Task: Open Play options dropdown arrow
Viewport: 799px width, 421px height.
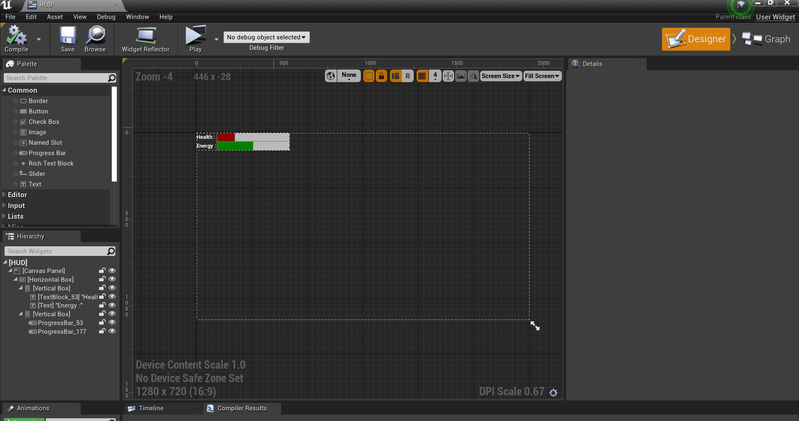Action: click(216, 39)
